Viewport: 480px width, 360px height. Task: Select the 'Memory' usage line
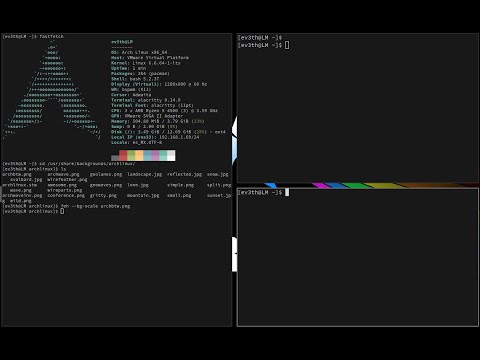[158, 121]
